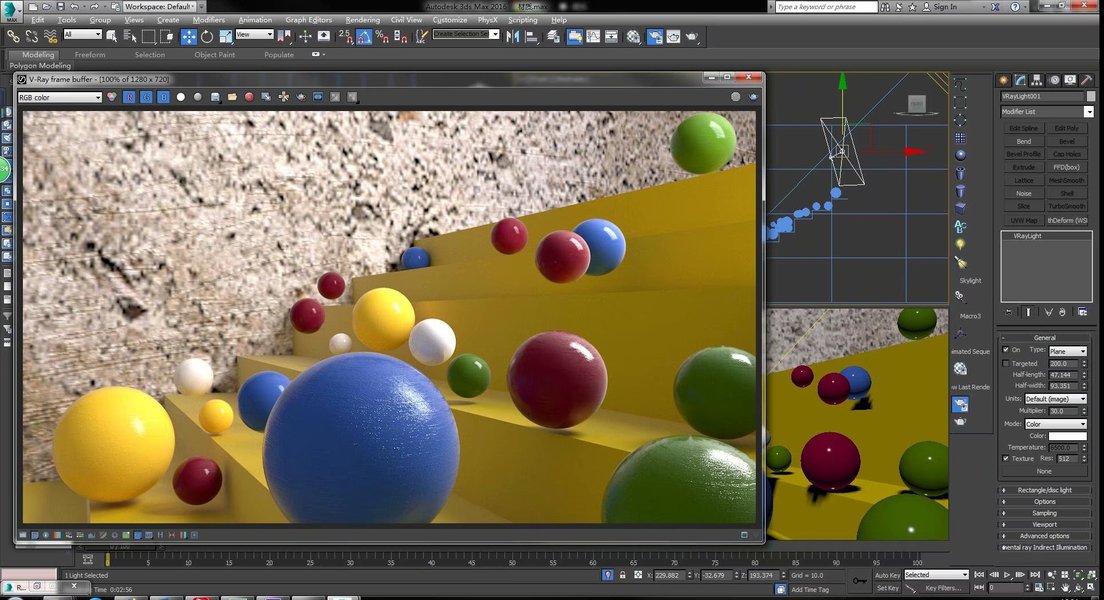Click the TurboSmooth modifier button
The image size is (1104, 600).
(x=1066, y=206)
